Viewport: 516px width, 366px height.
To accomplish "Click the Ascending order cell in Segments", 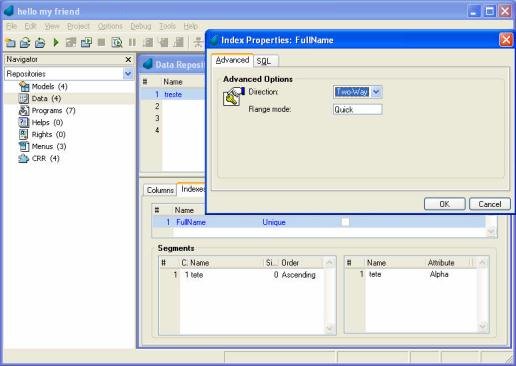I will [x=299, y=275].
